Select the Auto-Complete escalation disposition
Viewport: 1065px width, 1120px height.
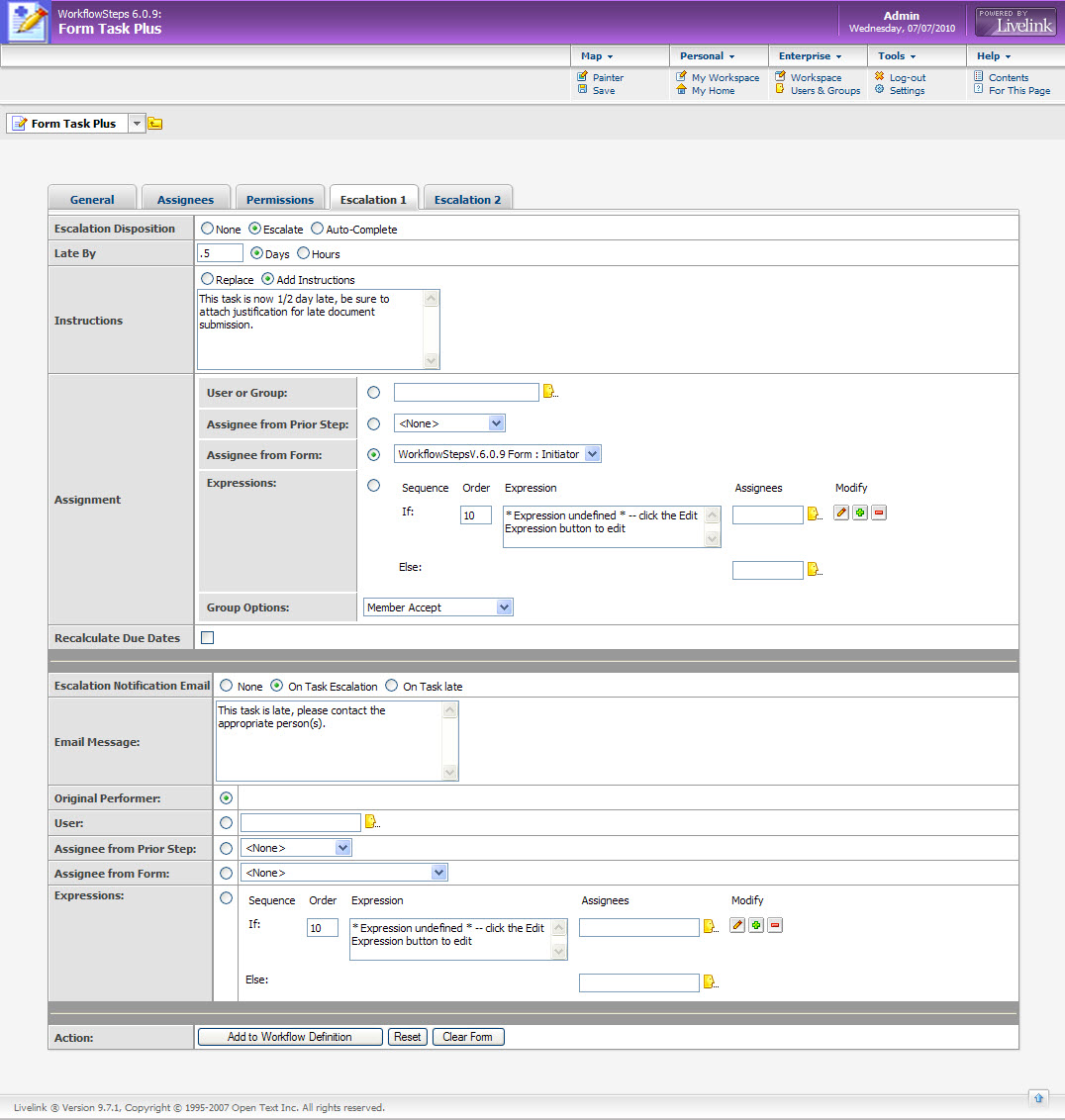click(x=318, y=229)
